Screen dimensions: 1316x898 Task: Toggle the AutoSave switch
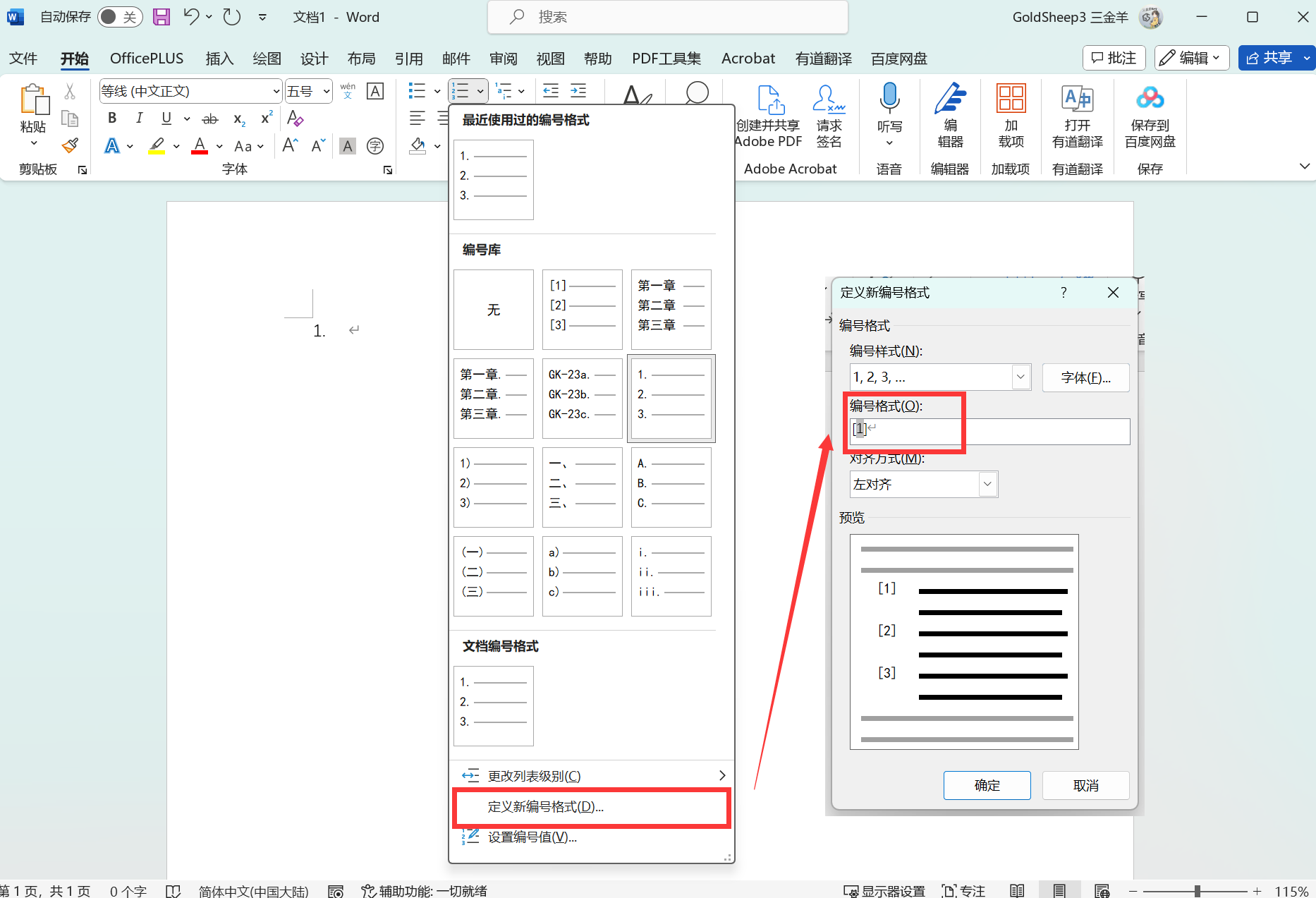coord(118,17)
